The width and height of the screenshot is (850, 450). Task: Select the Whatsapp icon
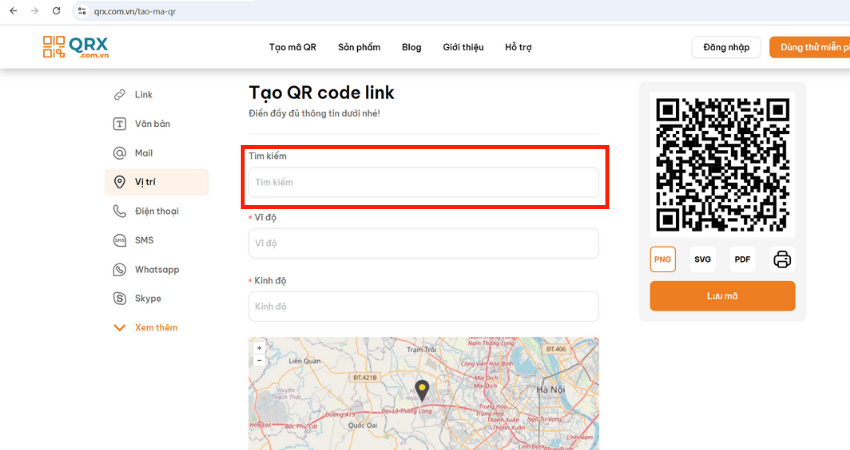[119, 269]
